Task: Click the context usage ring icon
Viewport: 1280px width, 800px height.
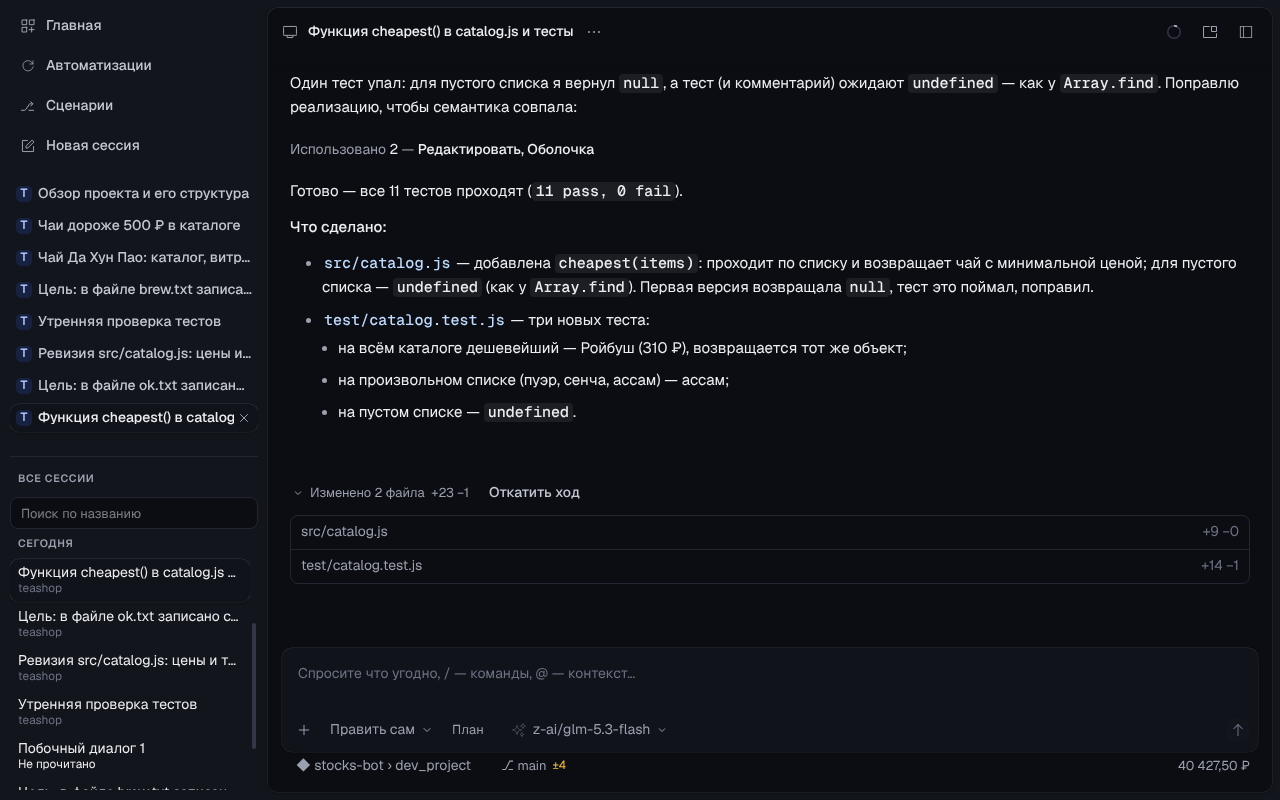Action: [1174, 32]
